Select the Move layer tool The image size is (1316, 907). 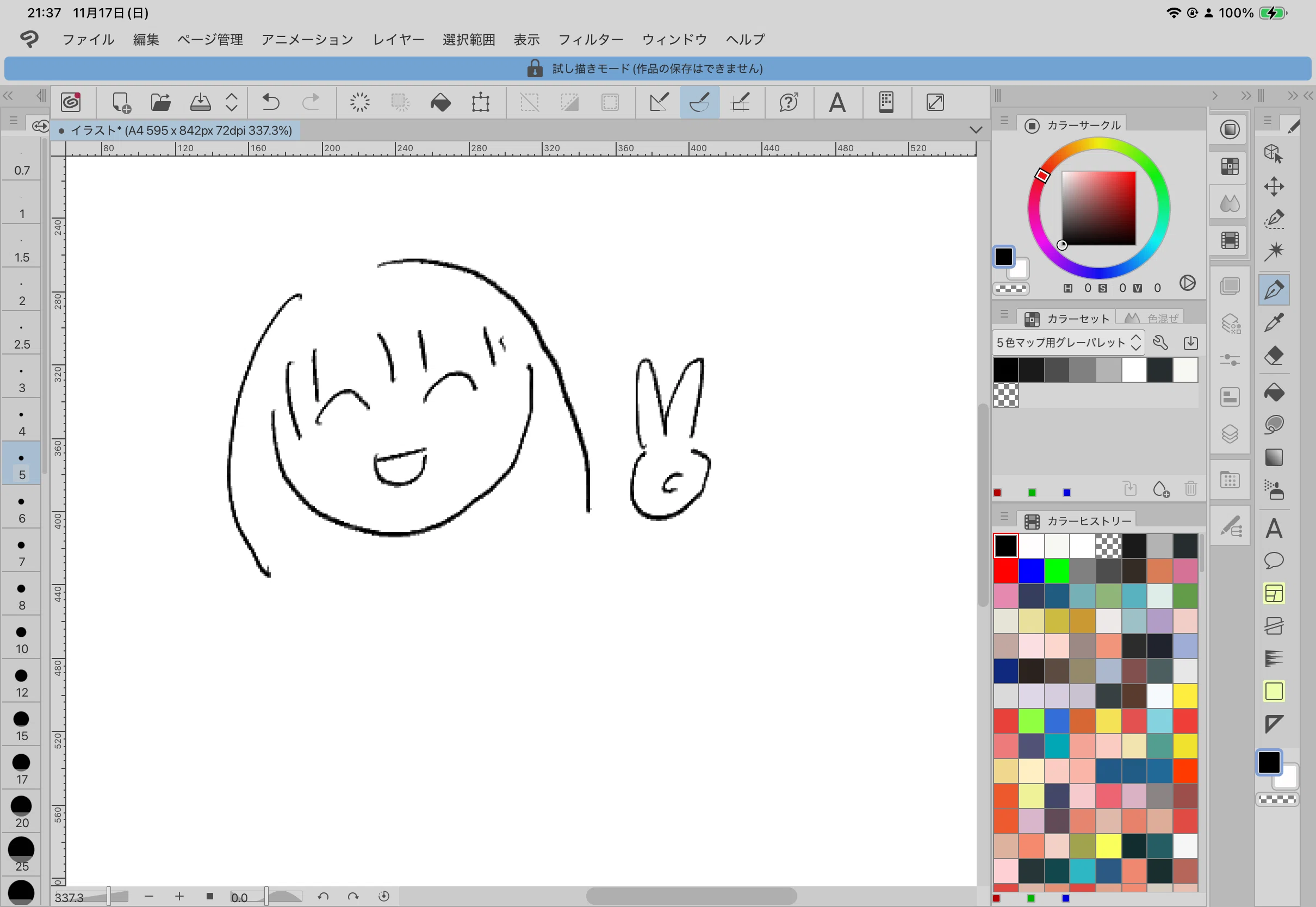(x=1274, y=187)
